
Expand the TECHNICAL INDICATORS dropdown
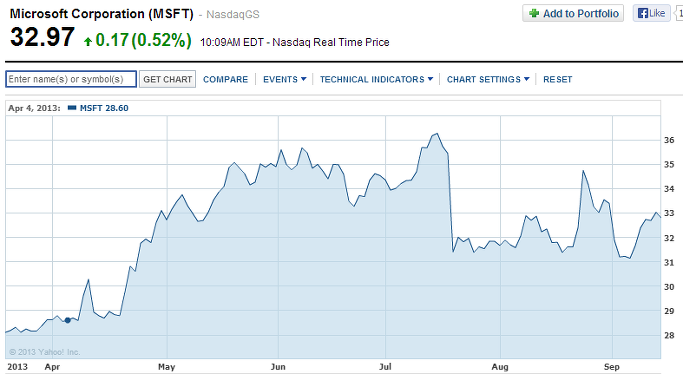pos(376,79)
